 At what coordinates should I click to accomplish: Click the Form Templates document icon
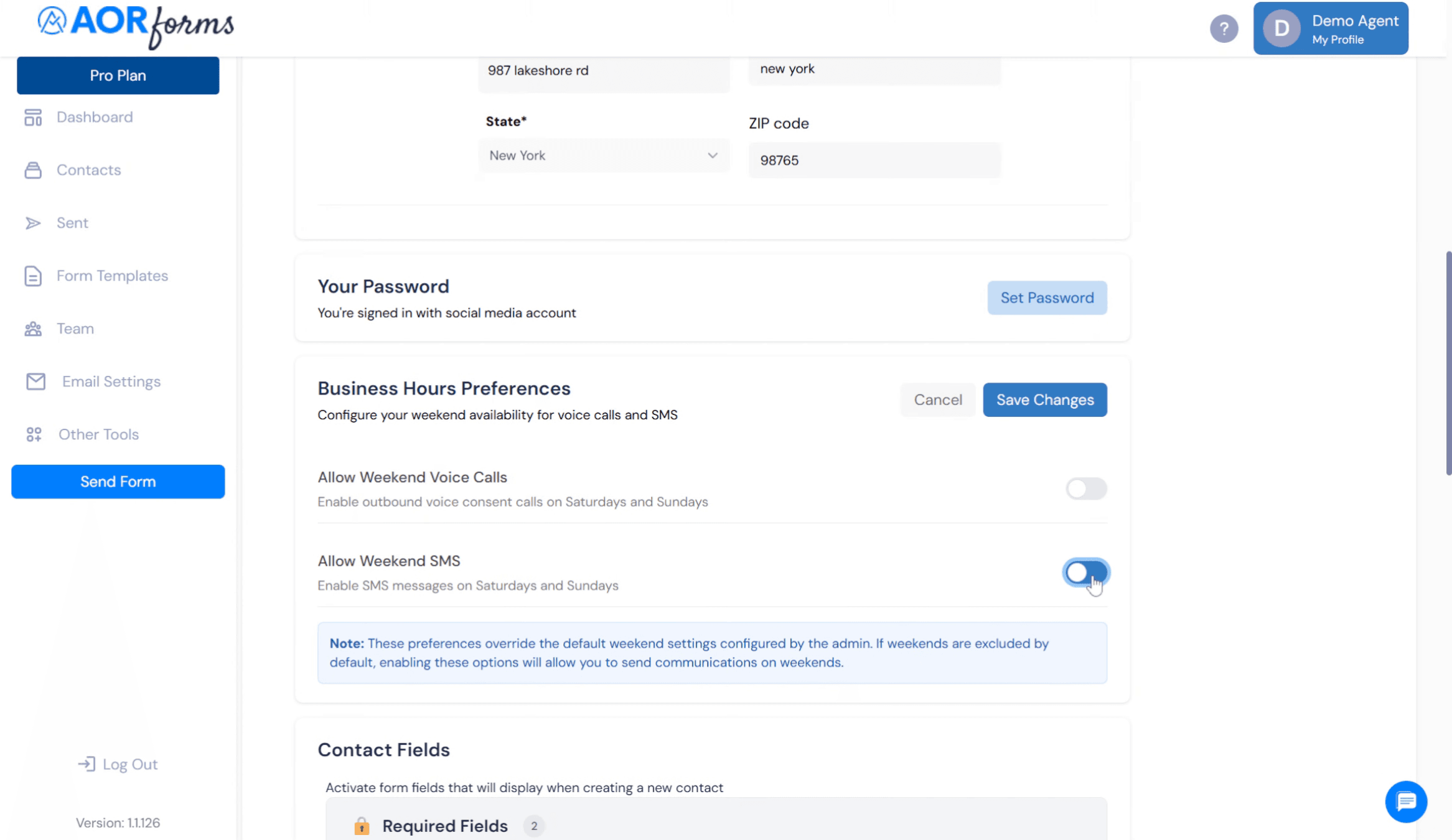click(x=33, y=276)
